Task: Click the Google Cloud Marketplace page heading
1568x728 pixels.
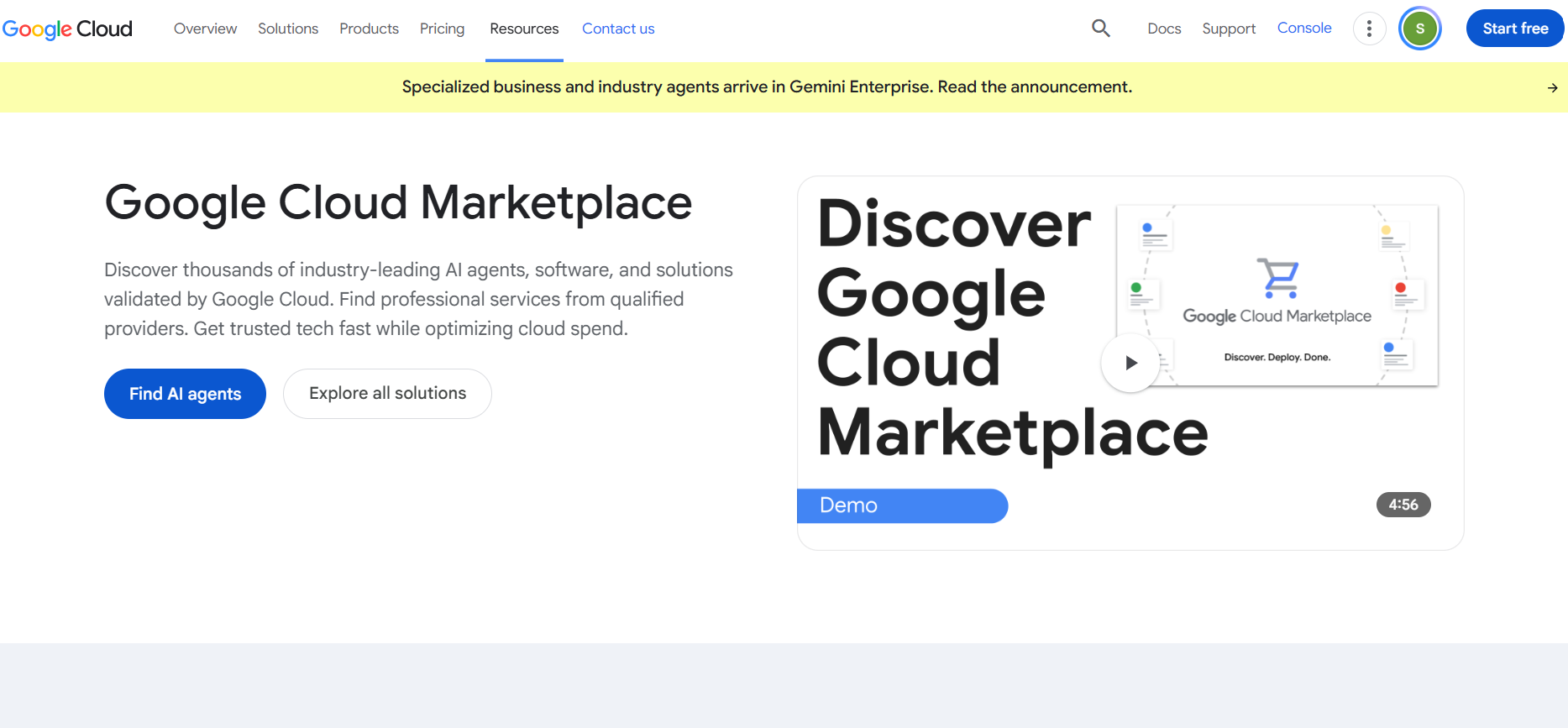Action: coord(398,203)
